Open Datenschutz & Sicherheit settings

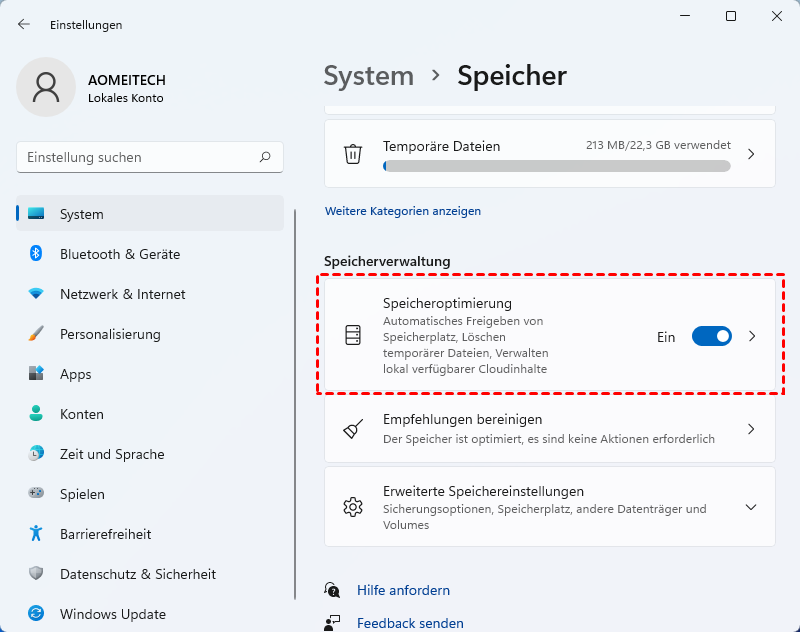pos(137,574)
